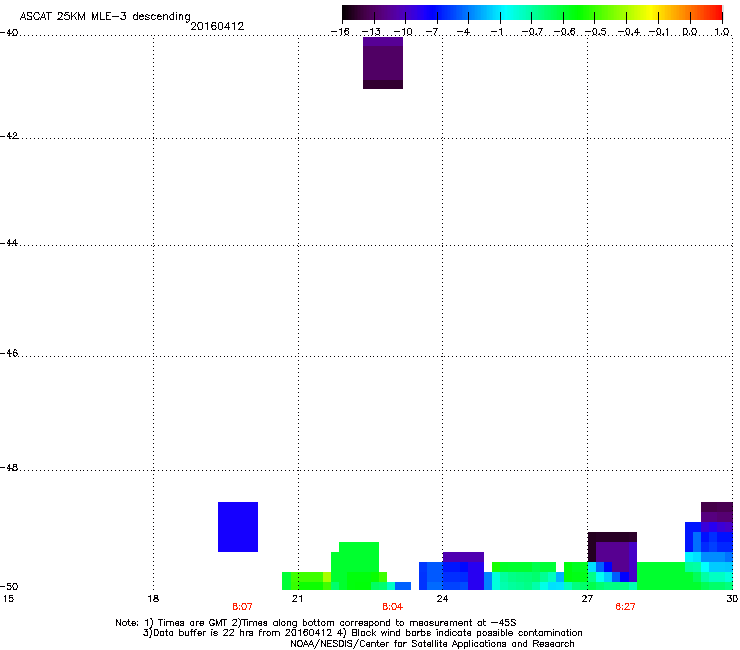Click the '-44' latitude axis label
This screenshot has width=740, height=650.
pos(9,243)
